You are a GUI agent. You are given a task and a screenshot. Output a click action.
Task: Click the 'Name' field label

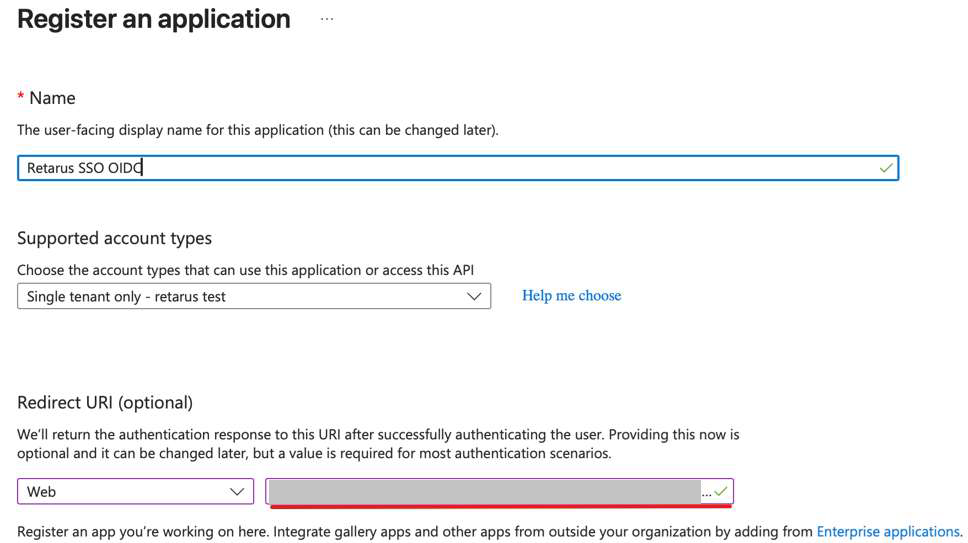(x=52, y=98)
